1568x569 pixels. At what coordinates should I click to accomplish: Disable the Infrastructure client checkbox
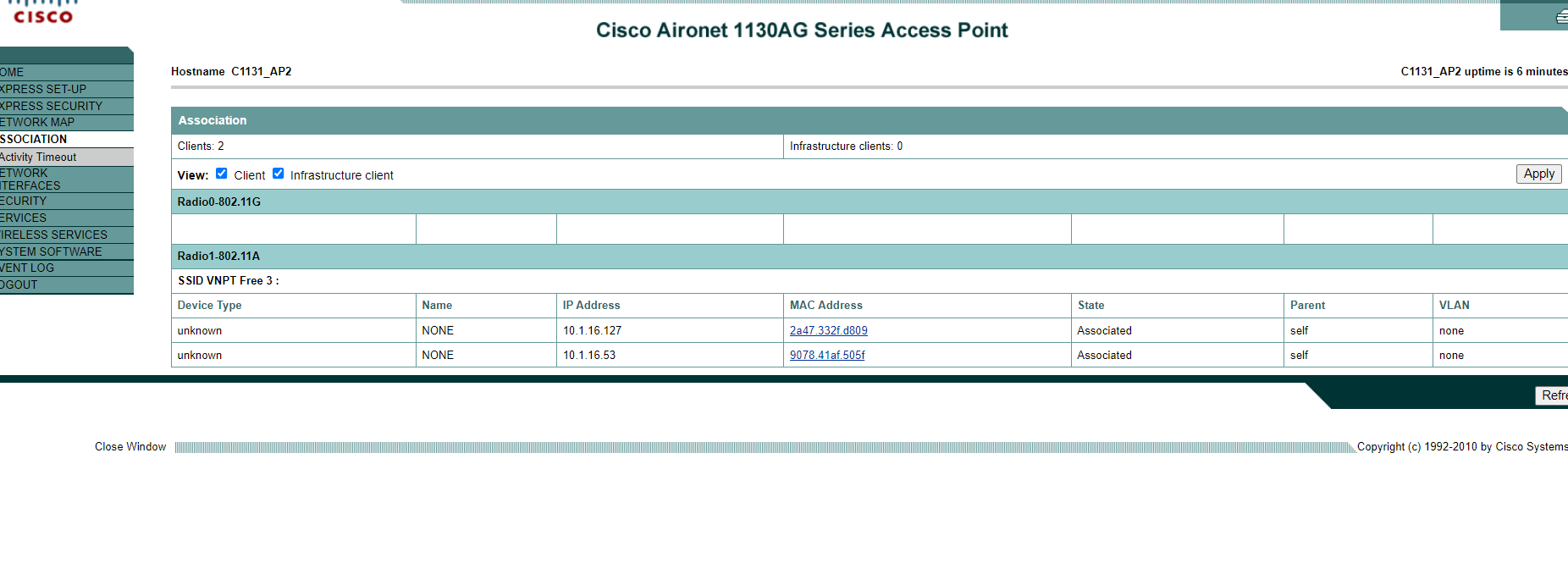279,173
